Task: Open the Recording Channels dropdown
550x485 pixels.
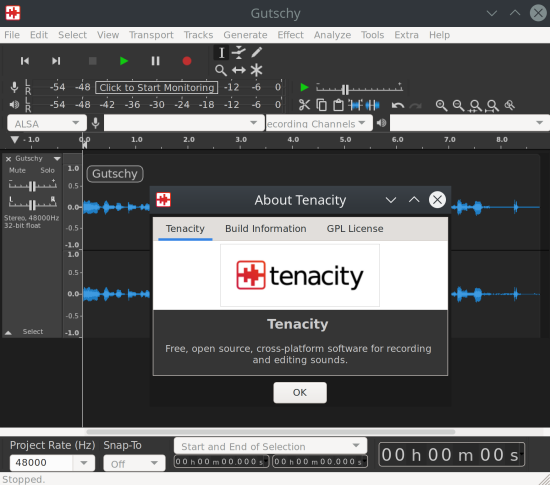Action: click(319, 123)
